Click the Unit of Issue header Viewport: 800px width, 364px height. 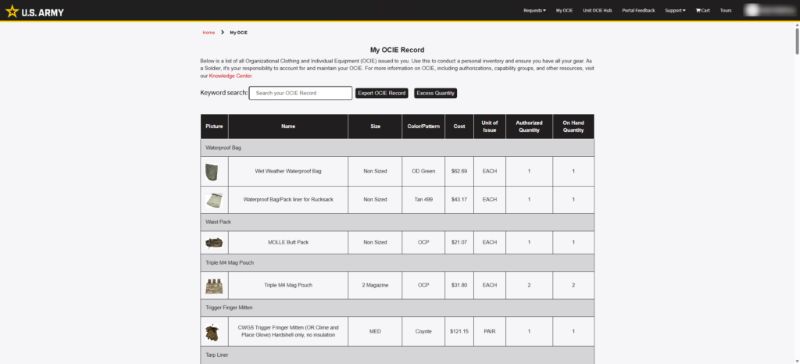click(x=489, y=127)
